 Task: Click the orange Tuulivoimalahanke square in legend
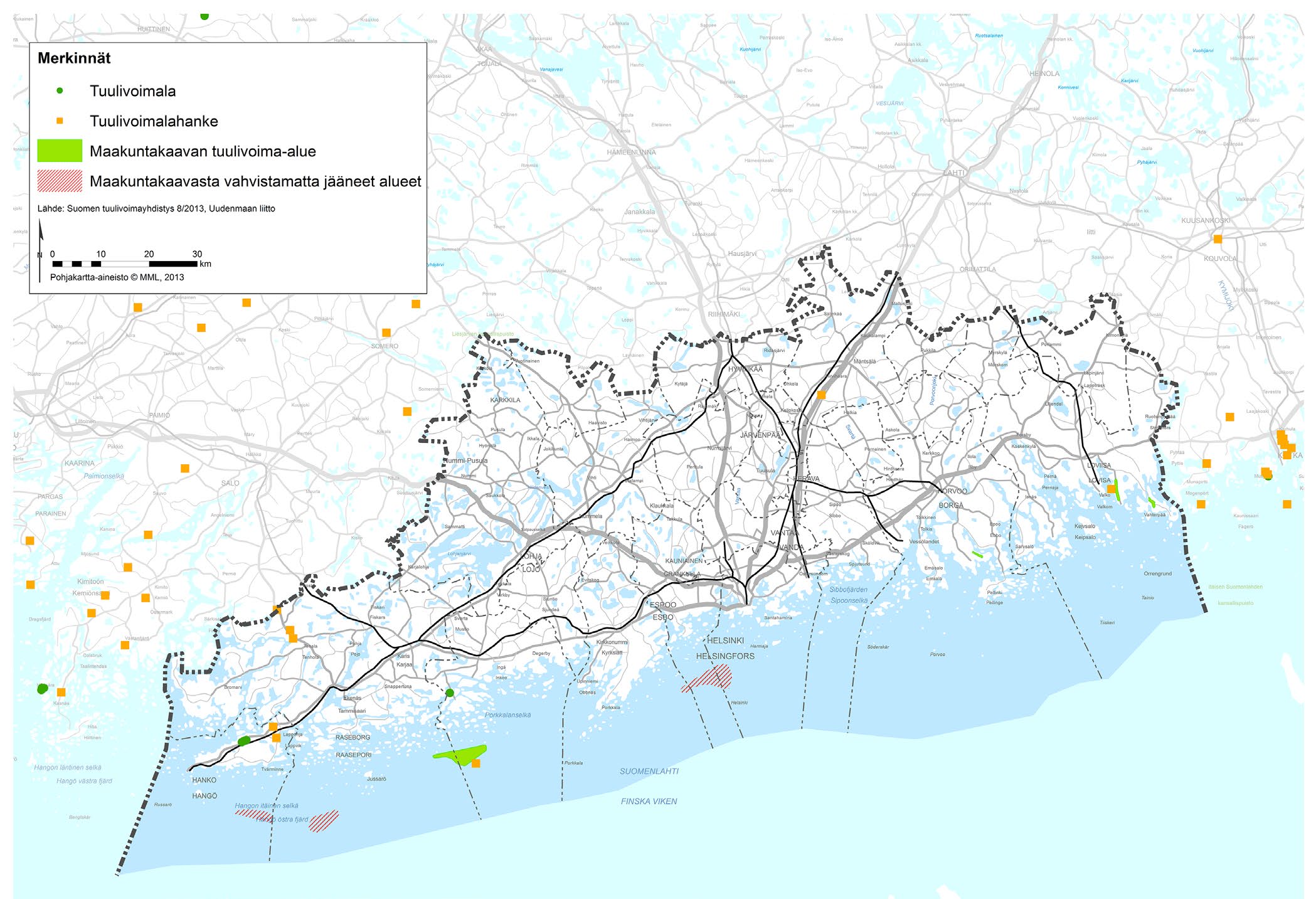tap(60, 121)
